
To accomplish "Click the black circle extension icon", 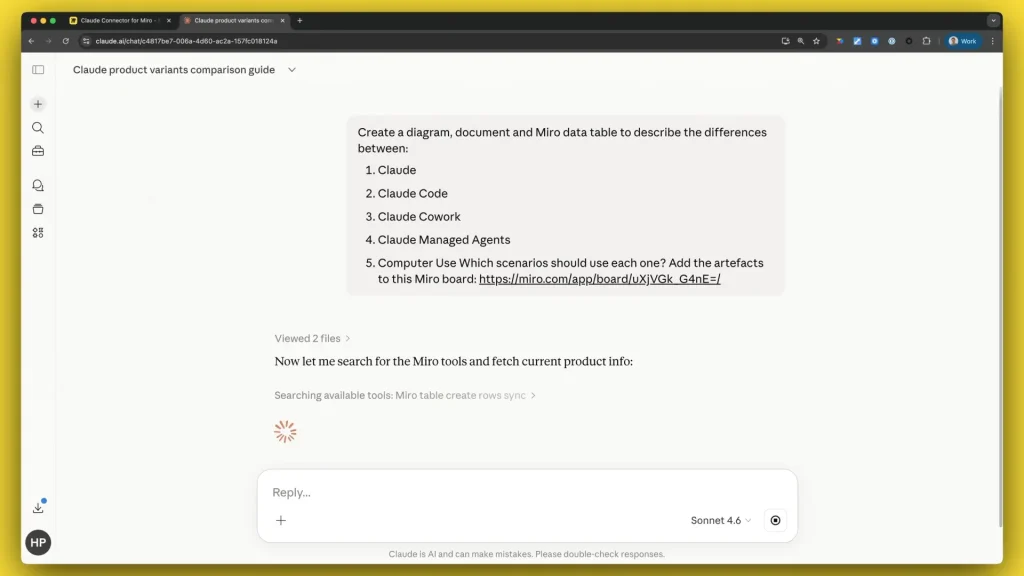I will tap(908, 41).
